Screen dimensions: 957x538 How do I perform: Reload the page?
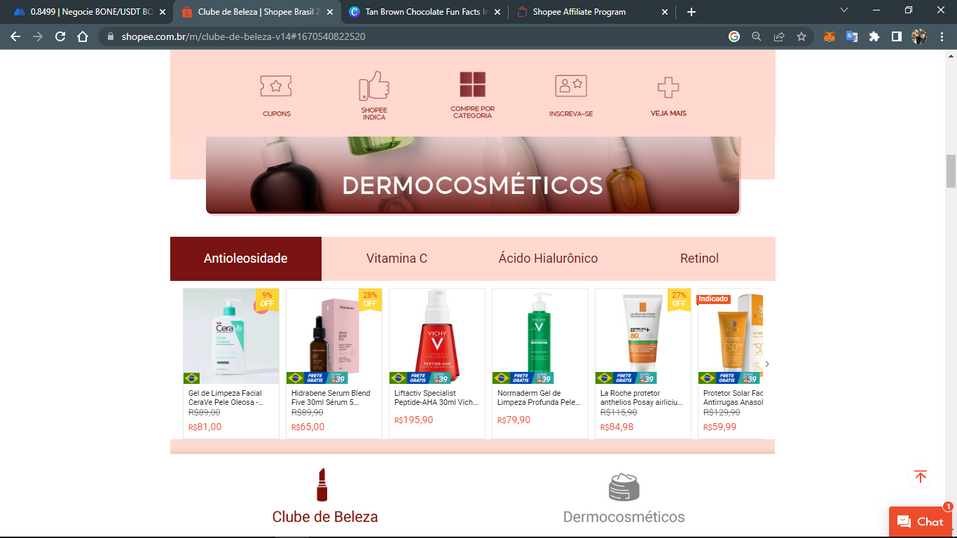point(60,37)
